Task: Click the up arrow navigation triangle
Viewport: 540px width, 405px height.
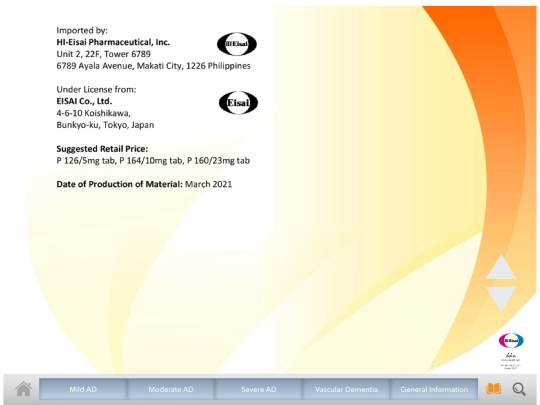Action: [501, 267]
